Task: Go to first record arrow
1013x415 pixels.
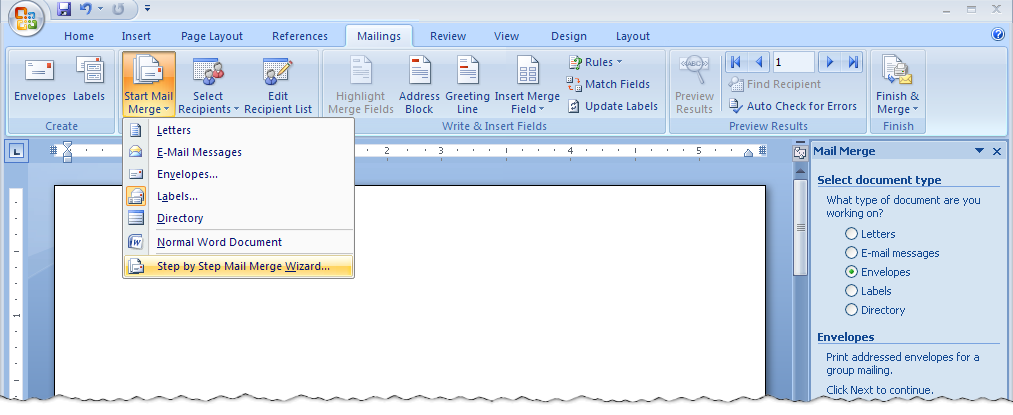Action: 735,62
